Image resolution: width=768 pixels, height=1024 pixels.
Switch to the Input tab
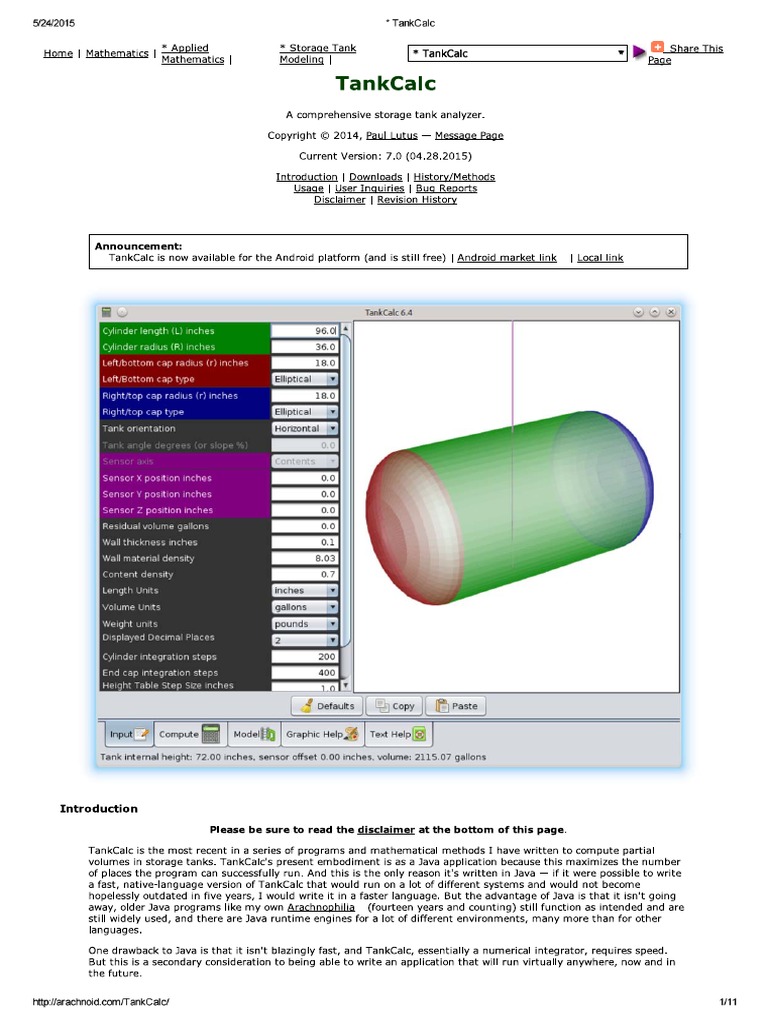coord(129,734)
